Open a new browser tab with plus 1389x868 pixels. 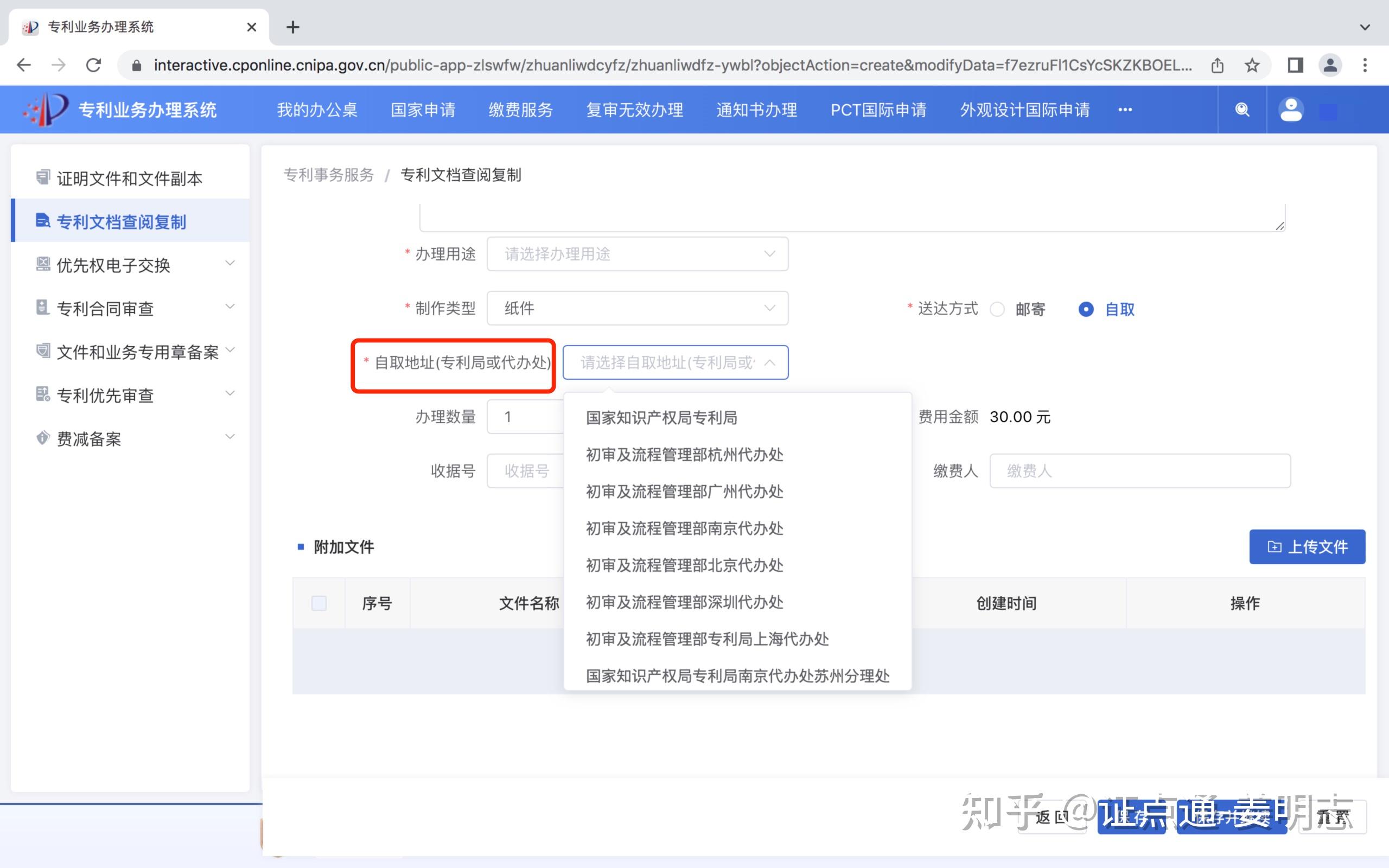[x=293, y=27]
